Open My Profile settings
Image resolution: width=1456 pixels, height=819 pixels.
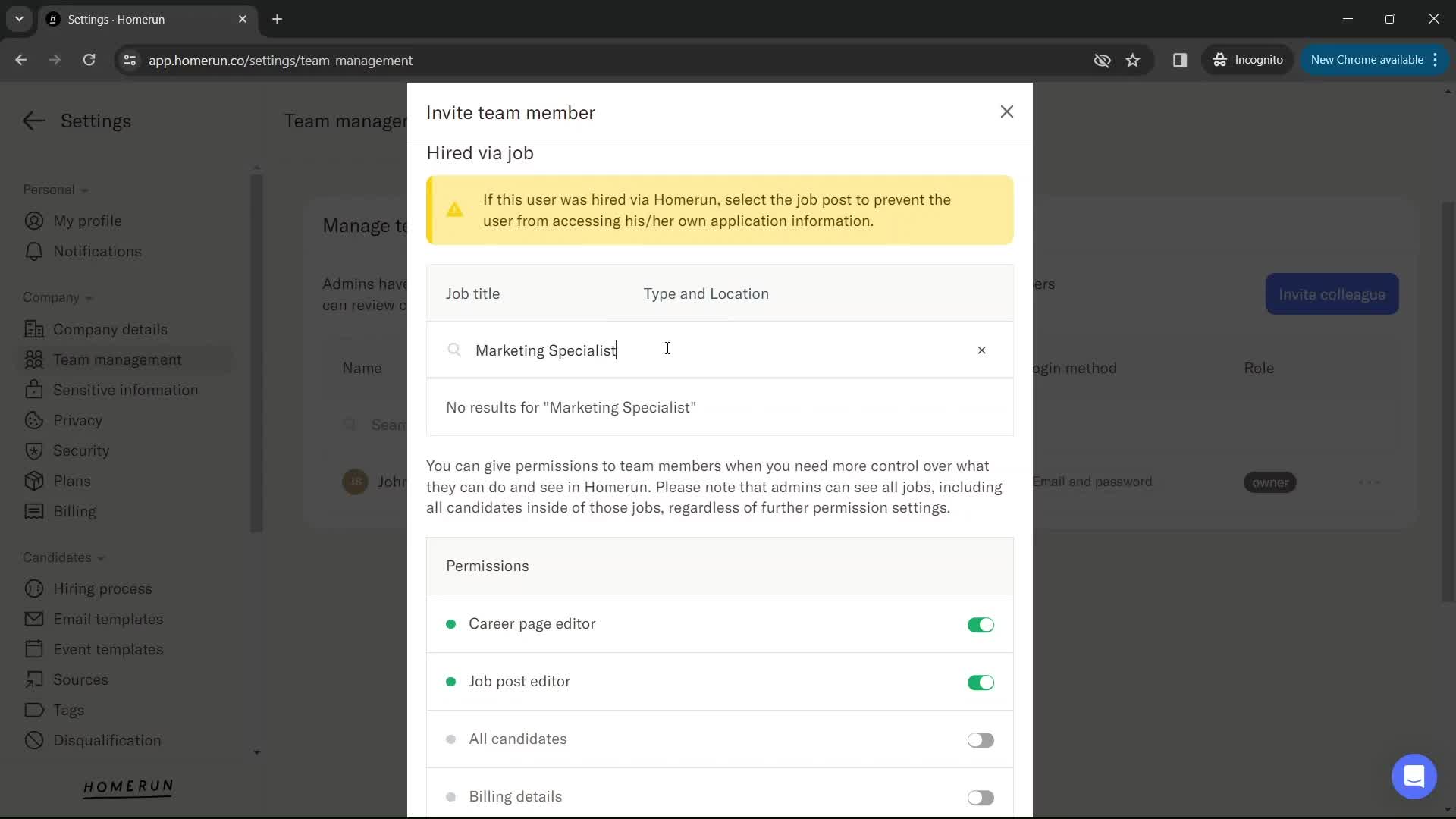tap(88, 221)
